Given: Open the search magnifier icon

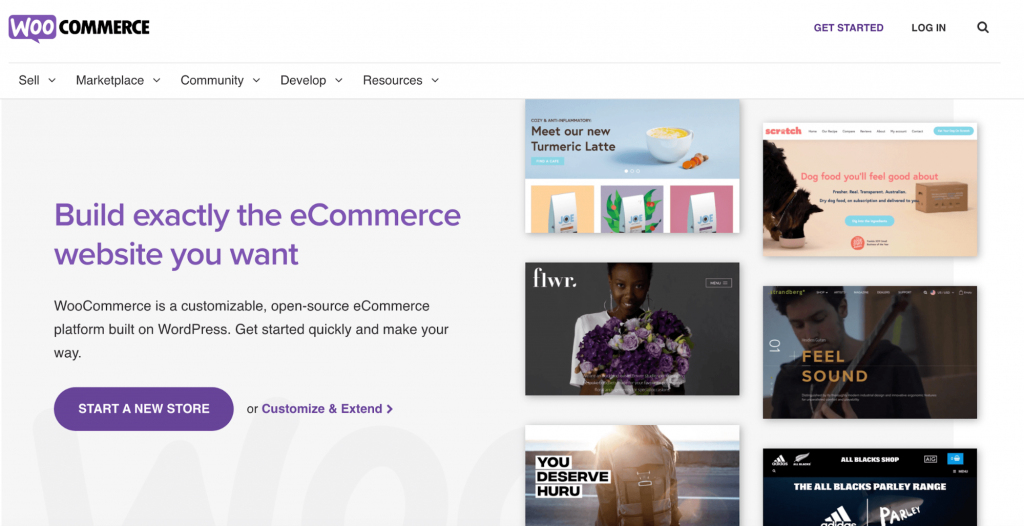Looking at the screenshot, I should (x=983, y=27).
